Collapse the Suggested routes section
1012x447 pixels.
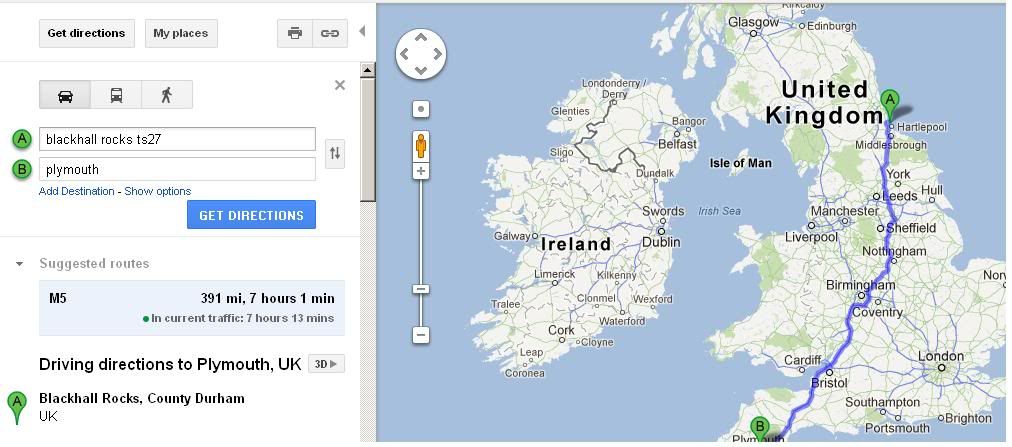coord(19,264)
